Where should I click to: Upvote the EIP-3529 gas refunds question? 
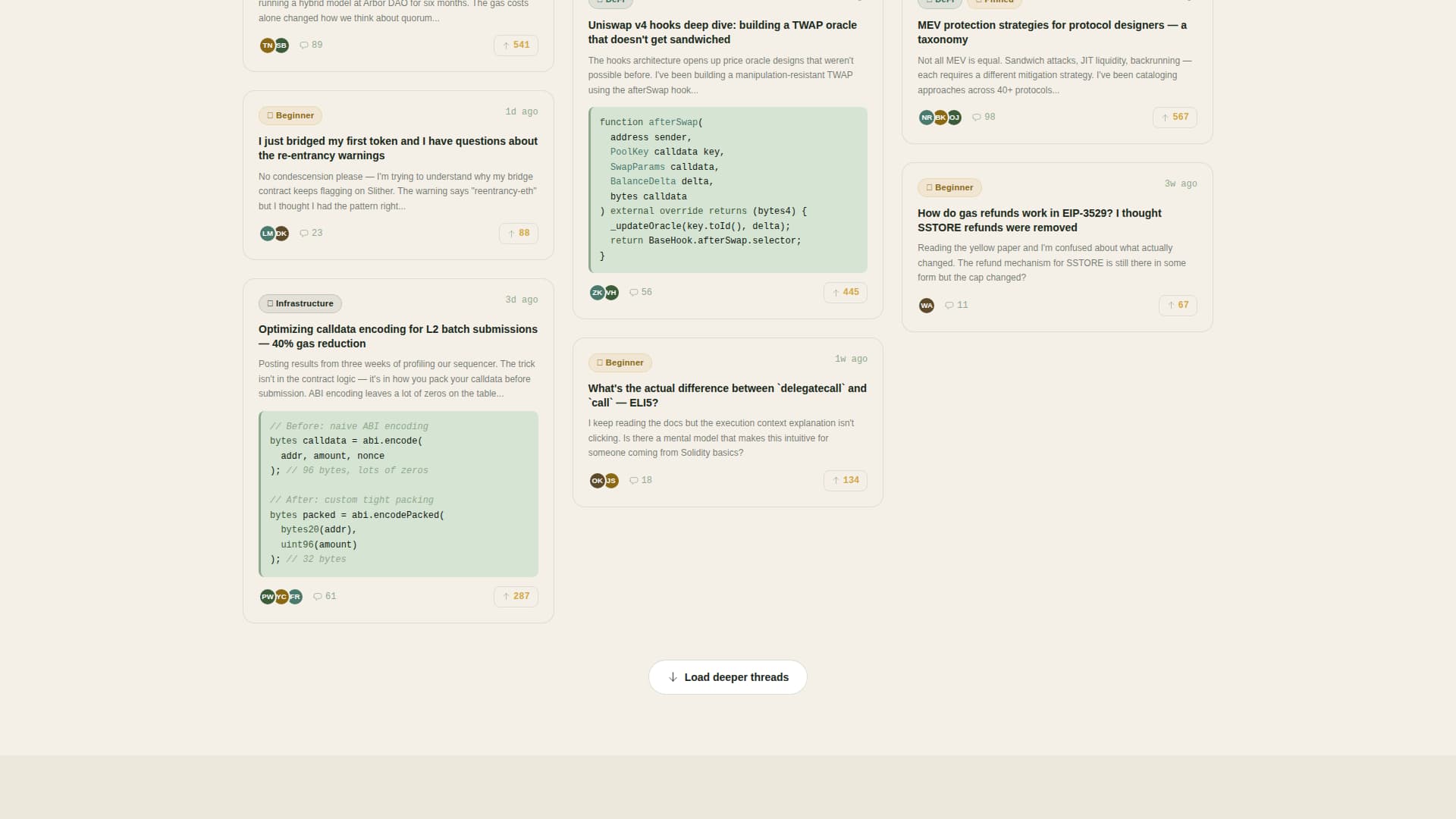(1178, 305)
